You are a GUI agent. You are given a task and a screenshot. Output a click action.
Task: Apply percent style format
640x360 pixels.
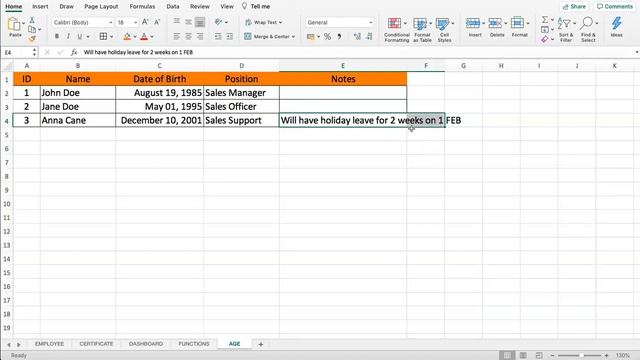pyautogui.click(x=327, y=37)
